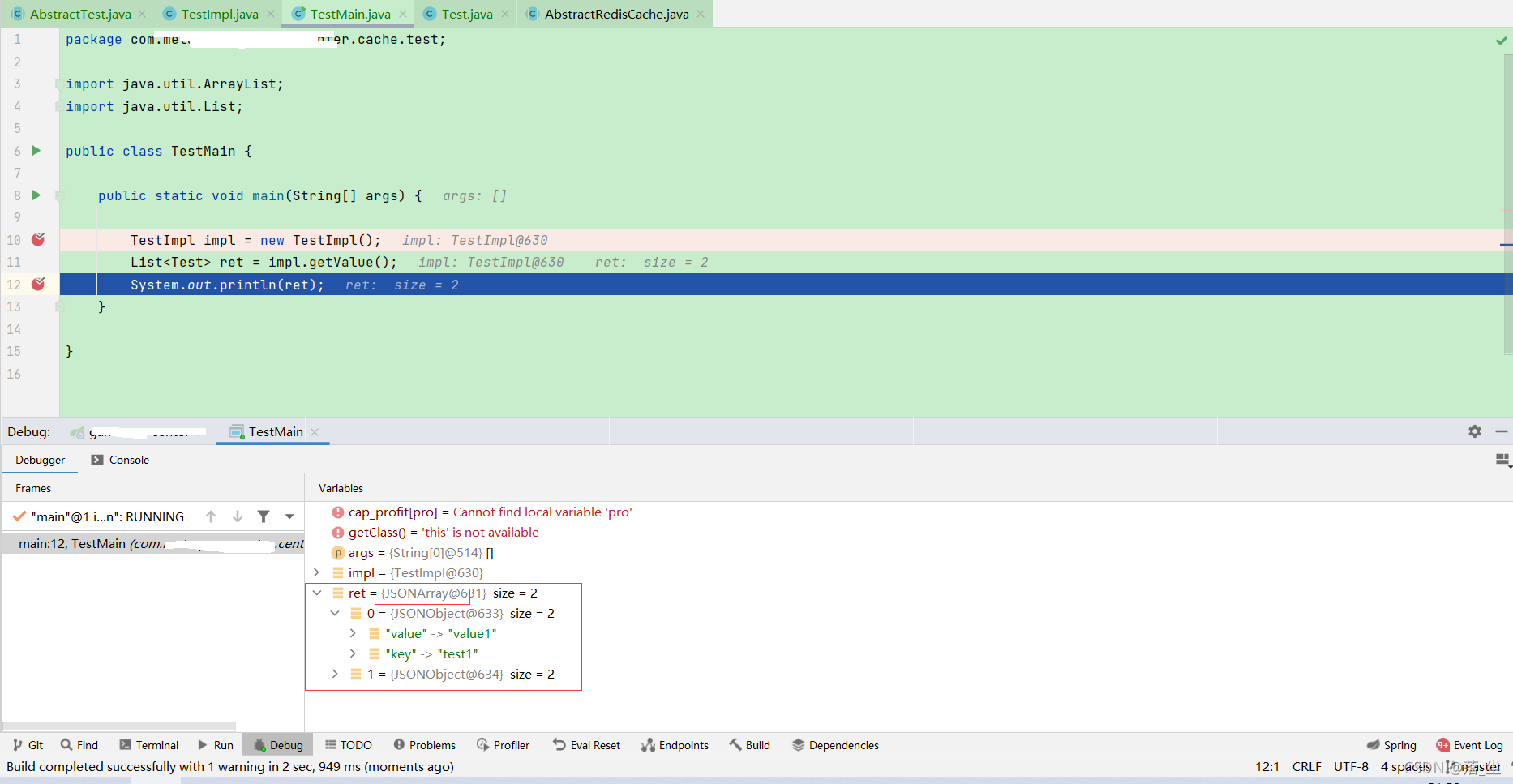Open the Problems tool window
This screenshot has height=784, width=1513.
tap(424, 745)
